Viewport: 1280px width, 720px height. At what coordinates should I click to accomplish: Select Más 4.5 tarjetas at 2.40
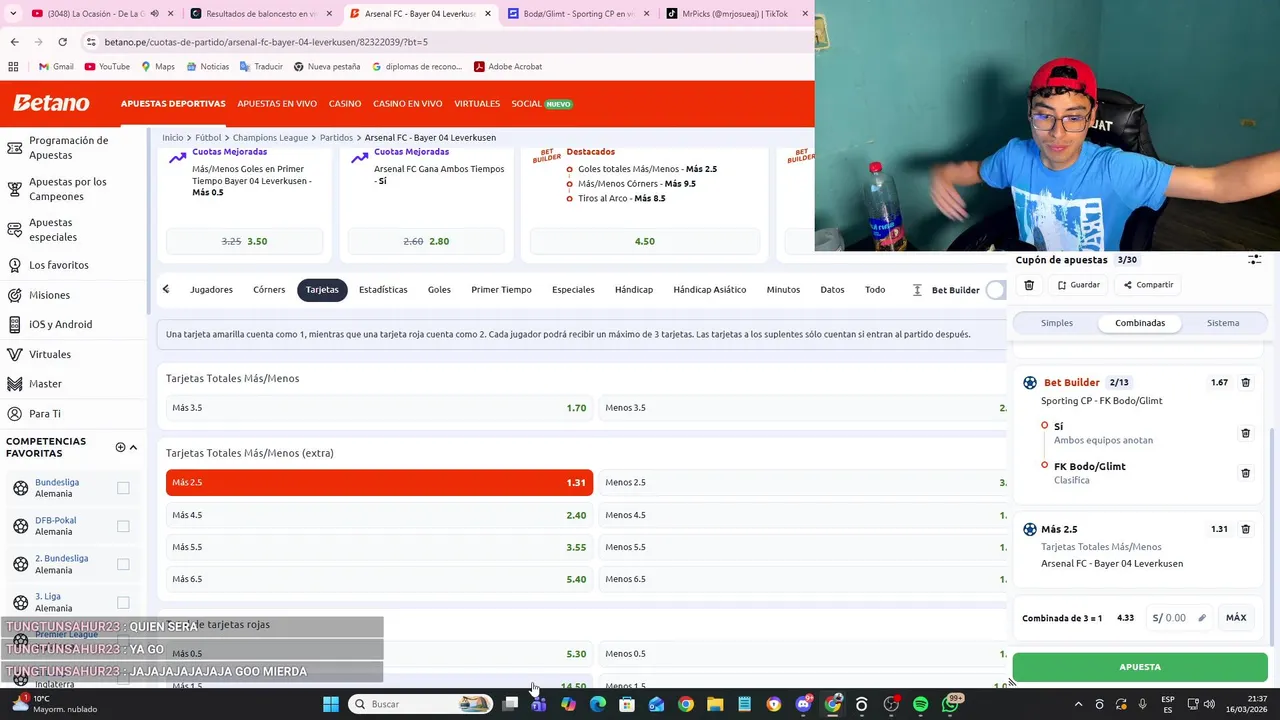pyautogui.click(x=379, y=515)
